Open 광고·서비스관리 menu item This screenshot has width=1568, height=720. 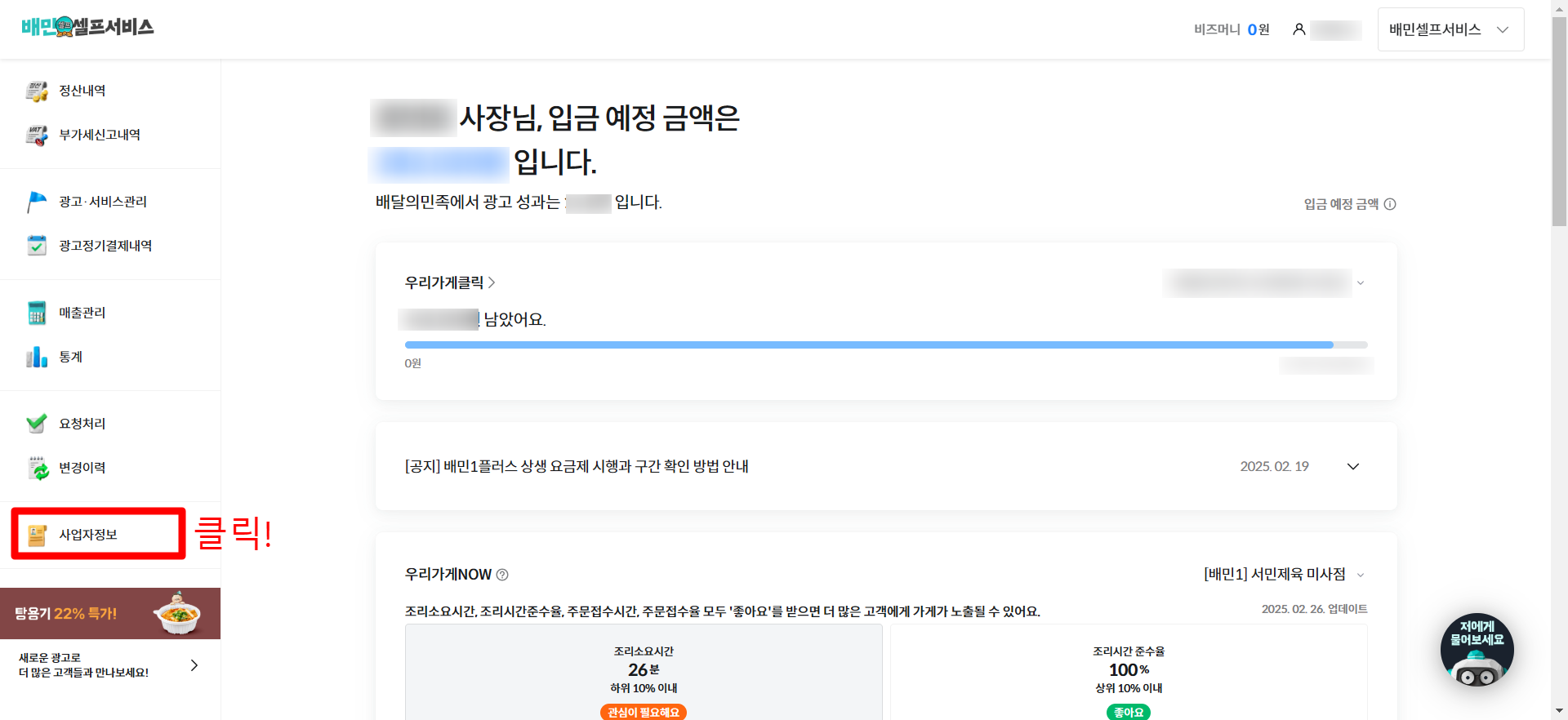[103, 202]
